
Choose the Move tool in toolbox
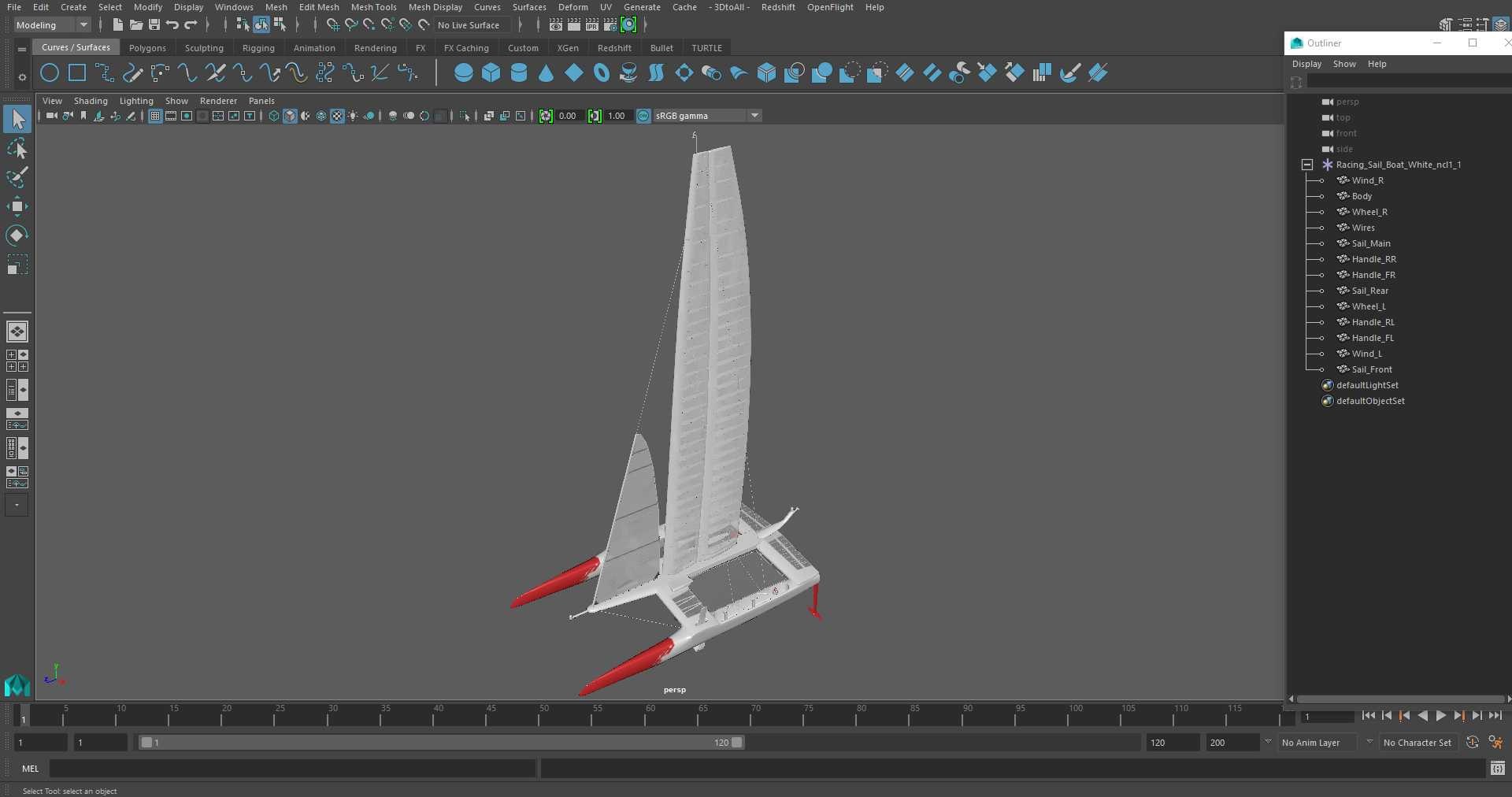(17, 206)
